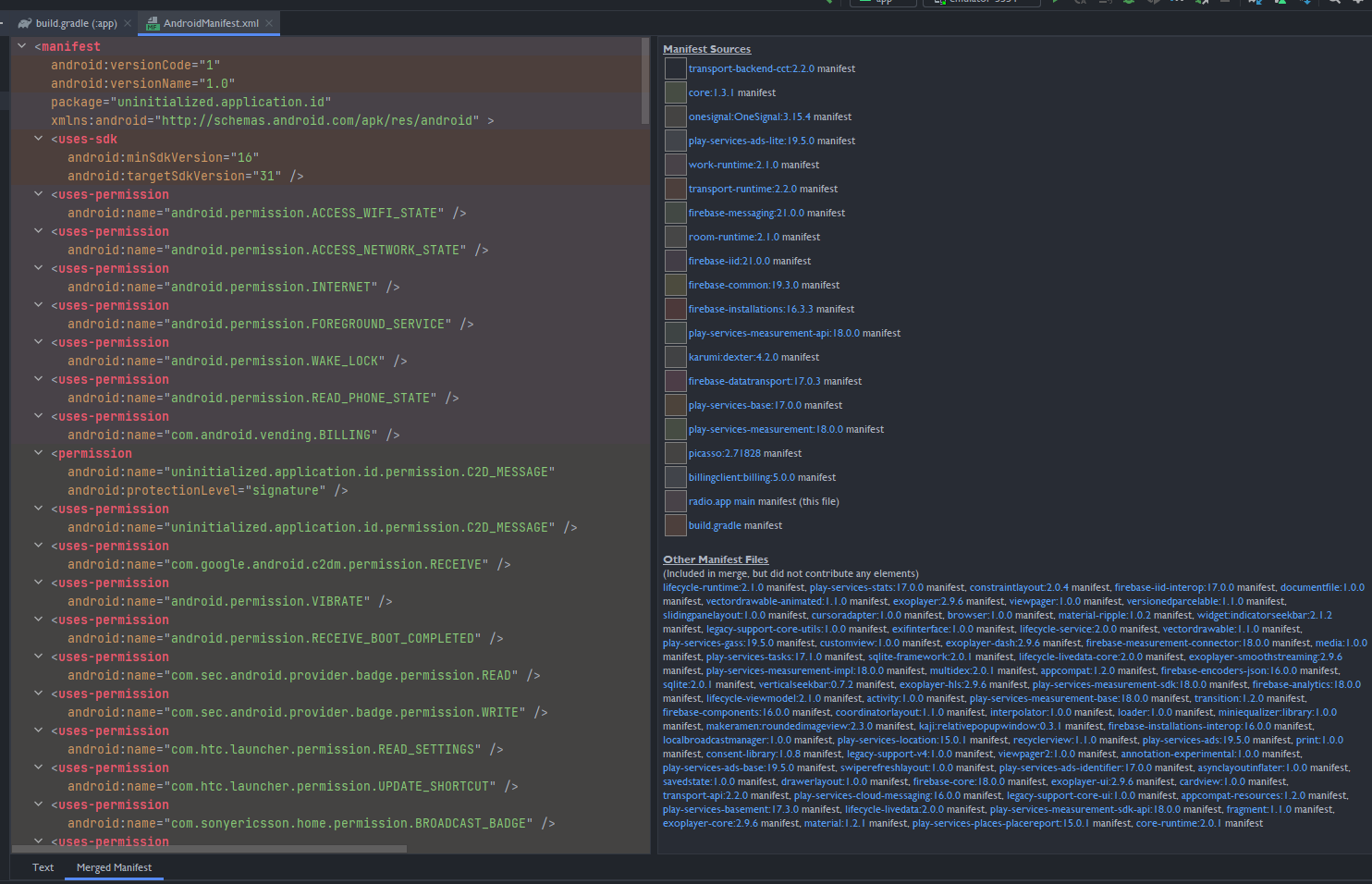Select the Merged Manifest bottom tab
Screen dimensions: 1372x884
coord(114,867)
